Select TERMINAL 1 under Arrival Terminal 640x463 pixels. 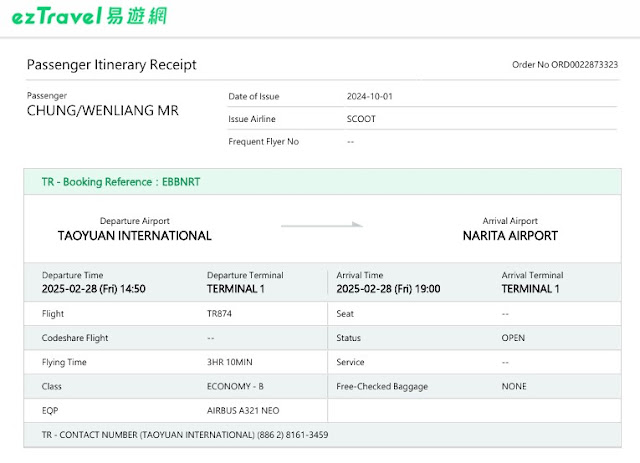pos(530,289)
